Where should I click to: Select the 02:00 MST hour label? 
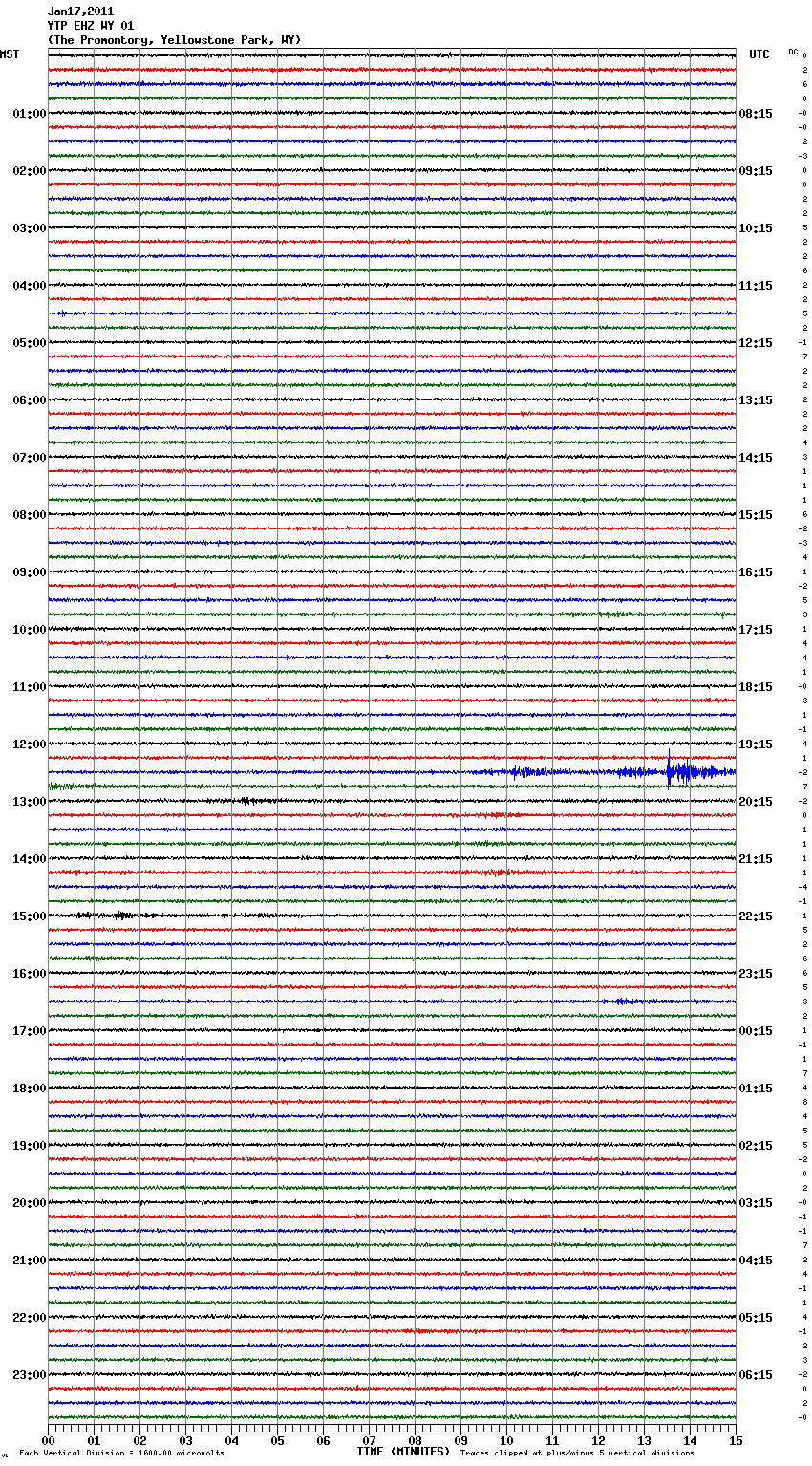tap(30, 171)
